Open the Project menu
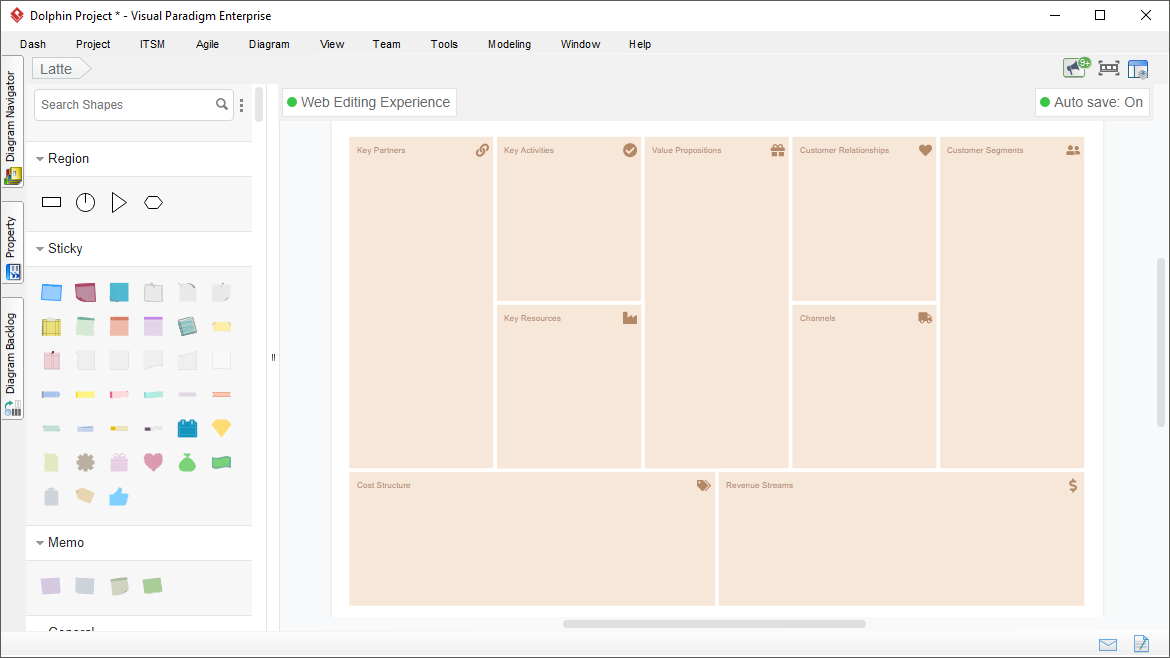This screenshot has width=1170, height=658. tap(93, 44)
